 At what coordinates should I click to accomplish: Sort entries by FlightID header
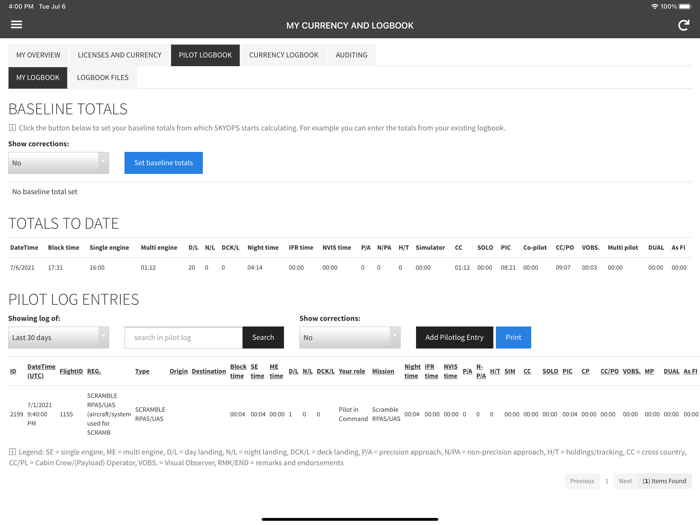coord(71,371)
